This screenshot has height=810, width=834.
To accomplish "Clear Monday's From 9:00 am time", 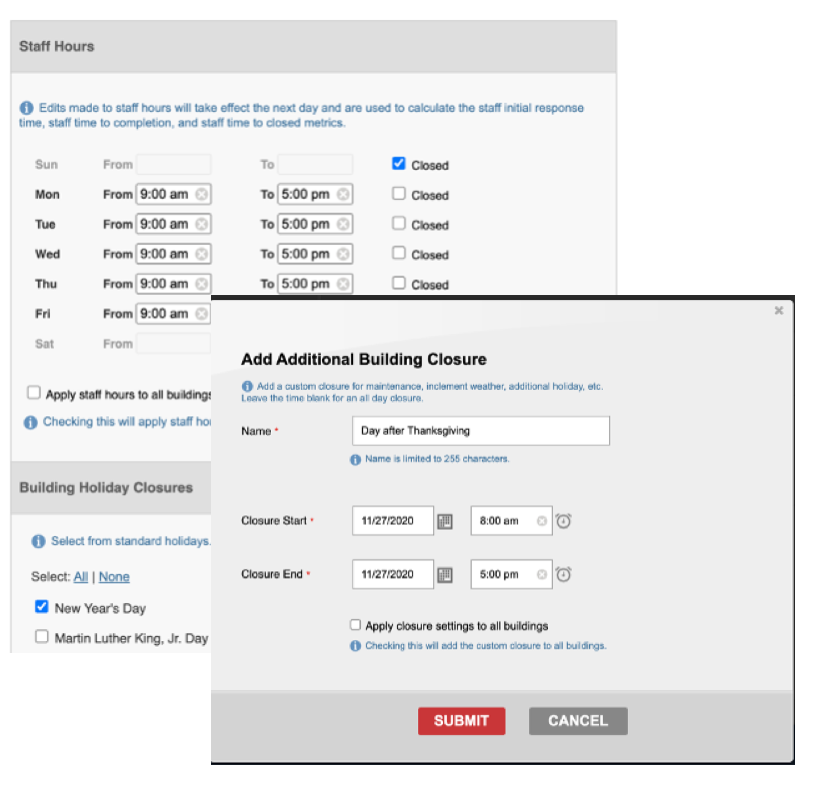I will pyautogui.click(x=202, y=195).
